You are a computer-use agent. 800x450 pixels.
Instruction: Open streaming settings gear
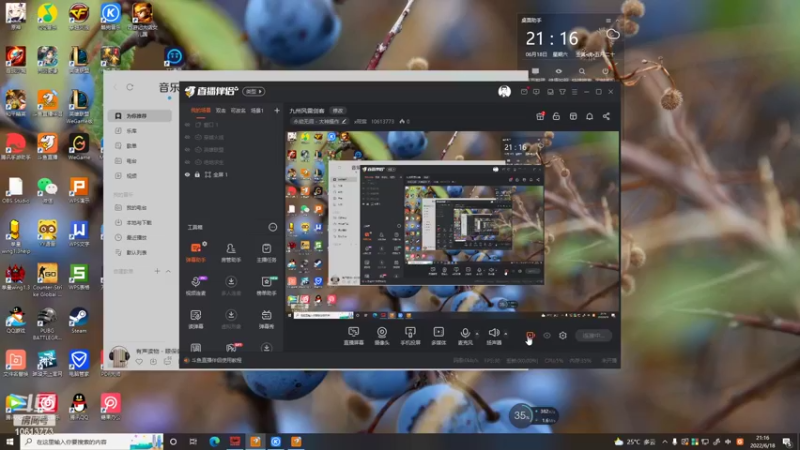(563, 336)
